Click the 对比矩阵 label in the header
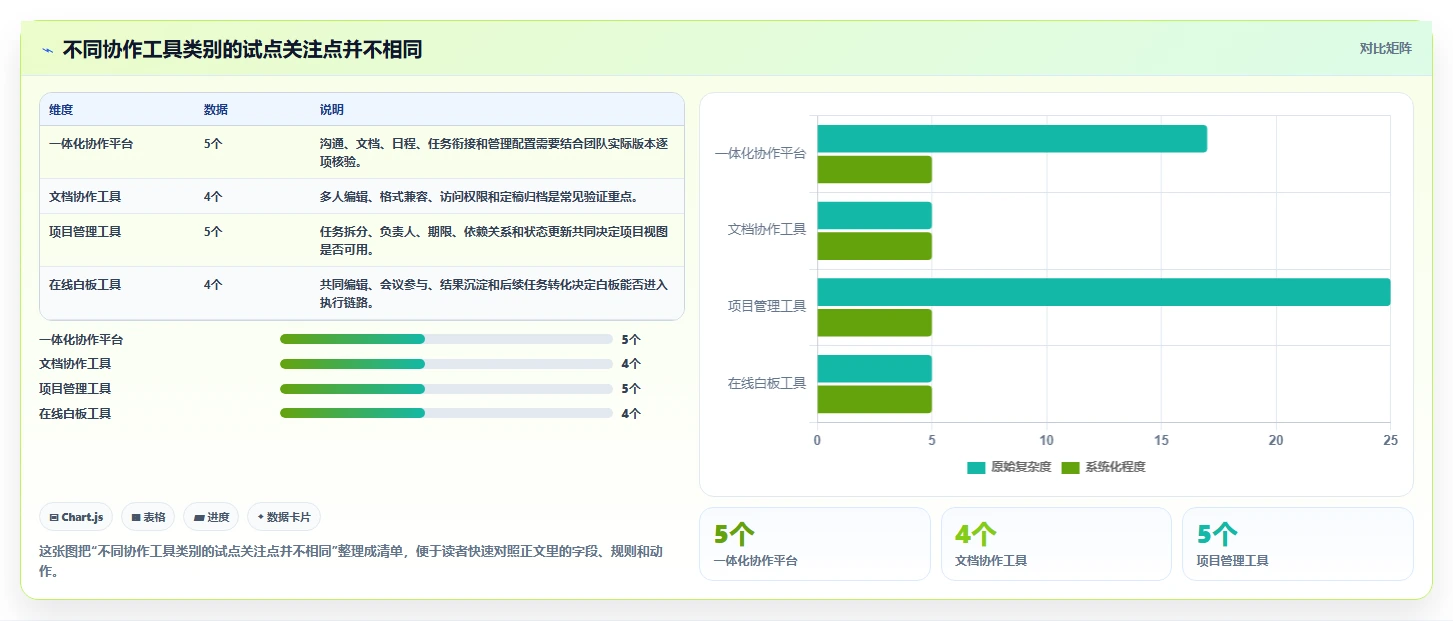The height and width of the screenshot is (621, 1453). [1385, 48]
